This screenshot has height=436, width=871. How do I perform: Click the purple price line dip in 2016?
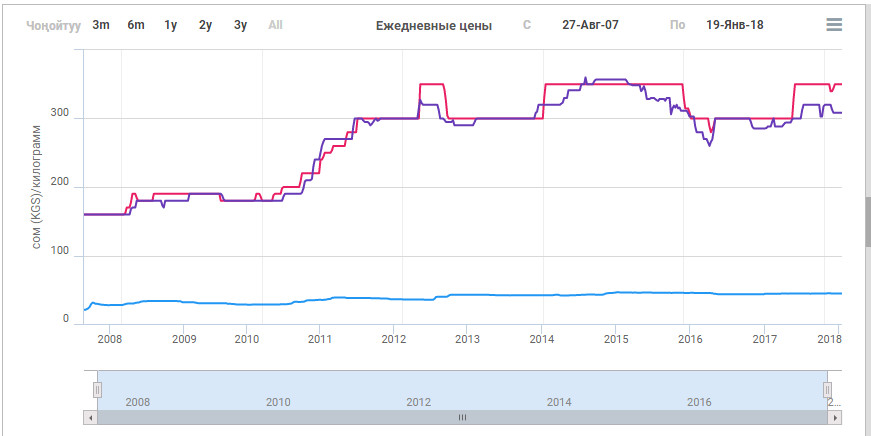click(710, 145)
